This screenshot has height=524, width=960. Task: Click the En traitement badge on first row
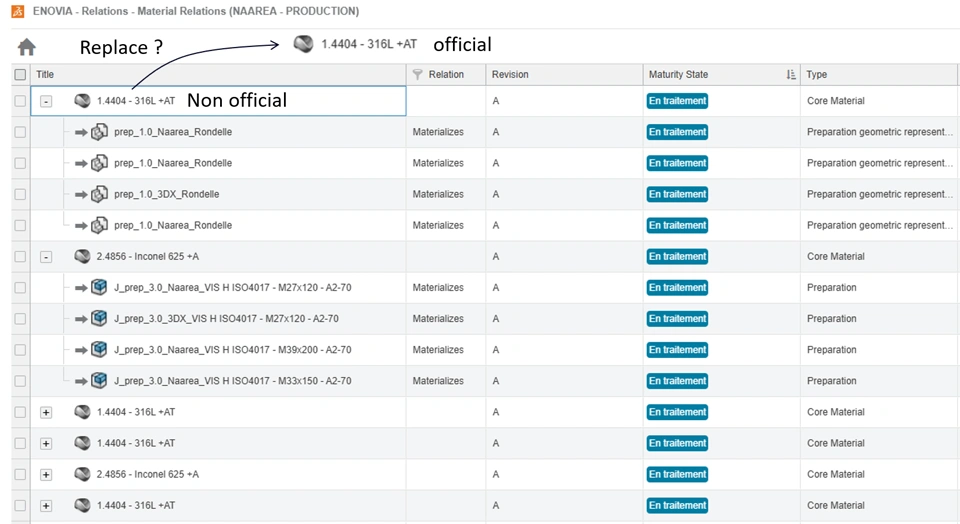click(677, 101)
